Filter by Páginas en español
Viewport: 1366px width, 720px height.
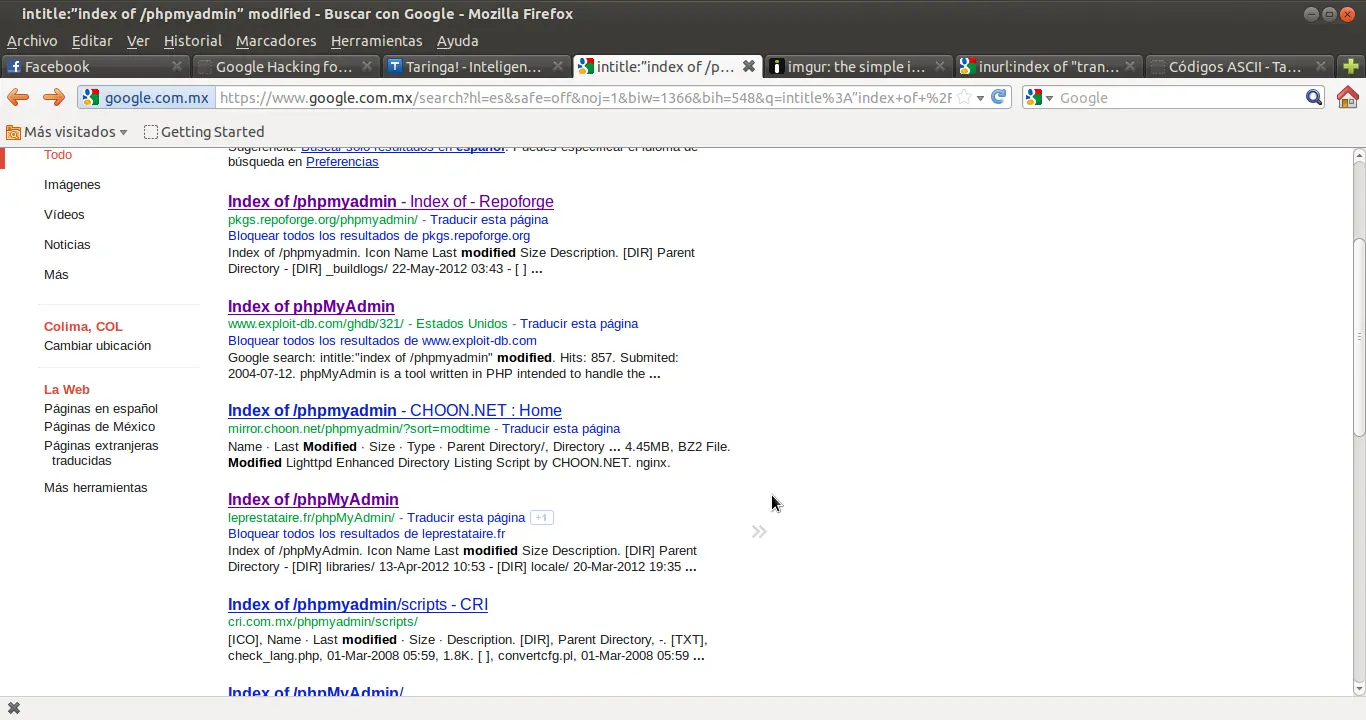coord(101,409)
